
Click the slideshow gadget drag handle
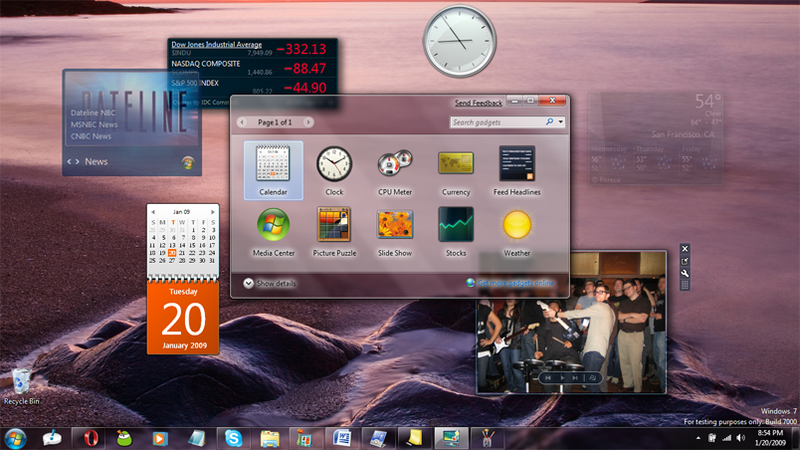685,285
